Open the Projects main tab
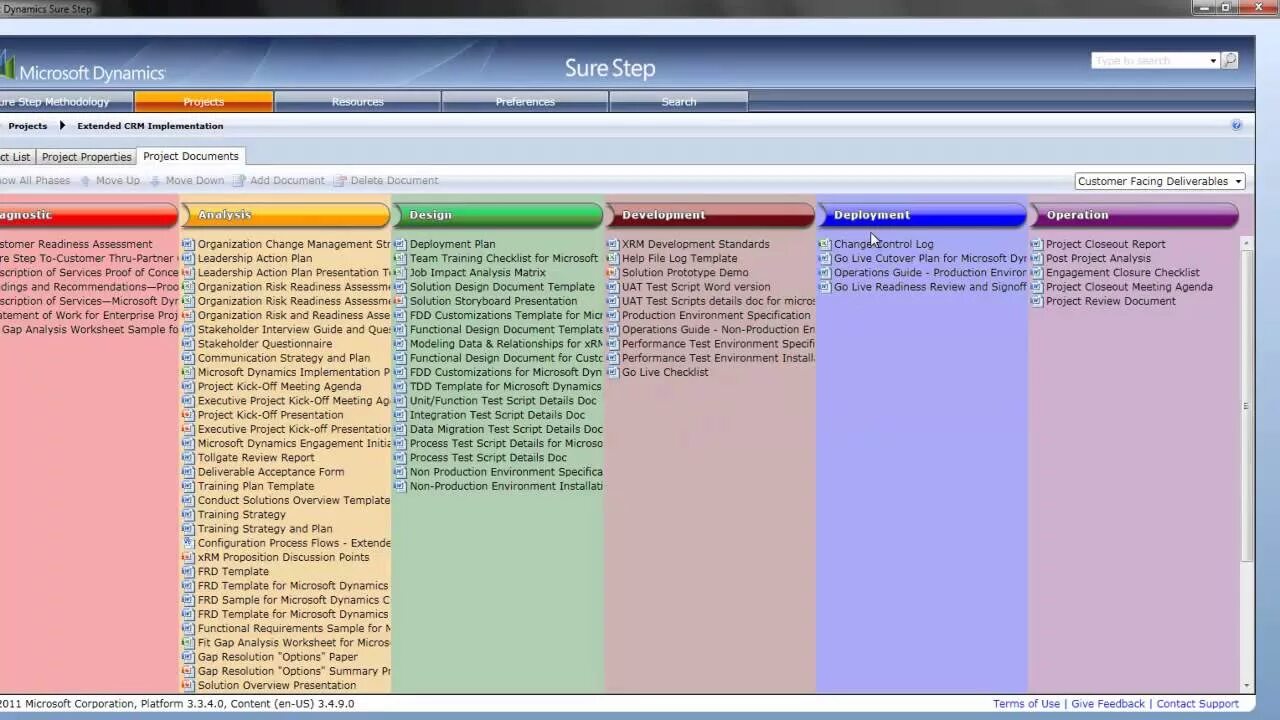This screenshot has width=1280, height=720. click(x=204, y=102)
